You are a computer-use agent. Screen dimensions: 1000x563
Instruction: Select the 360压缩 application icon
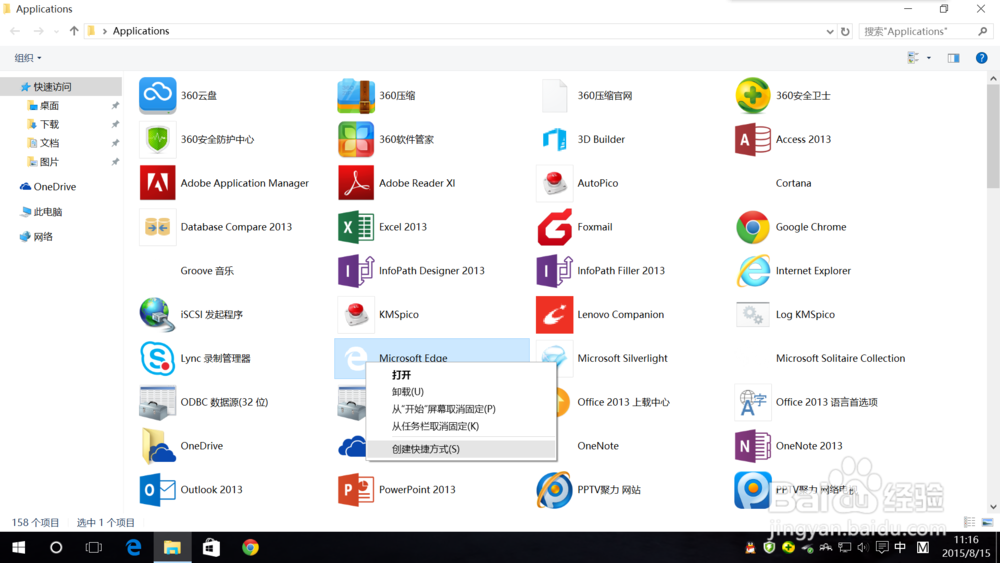pos(356,96)
